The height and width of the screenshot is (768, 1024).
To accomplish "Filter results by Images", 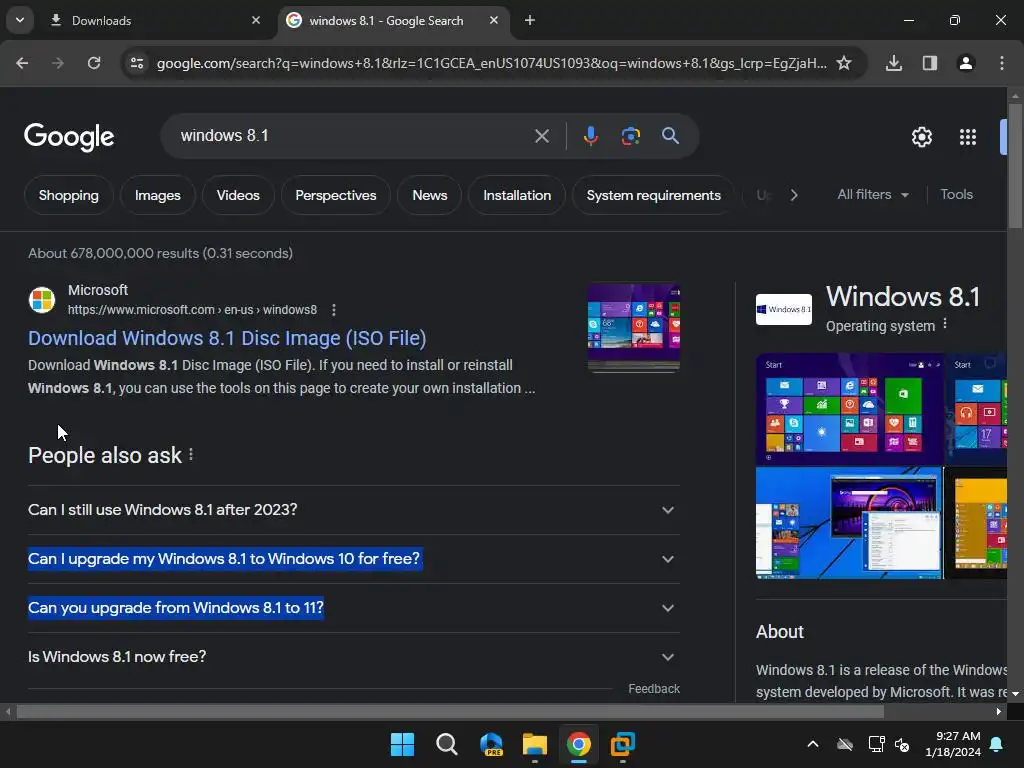I will click(157, 195).
